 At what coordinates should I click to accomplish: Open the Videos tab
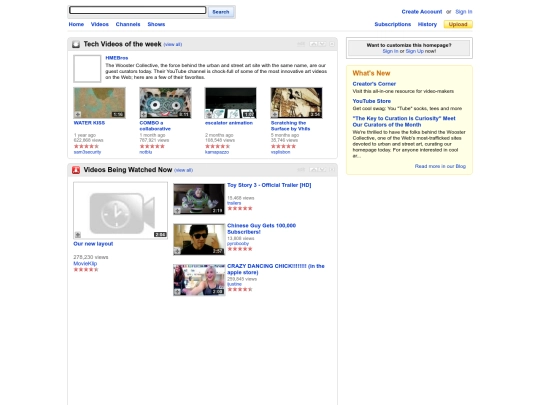[x=100, y=24]
